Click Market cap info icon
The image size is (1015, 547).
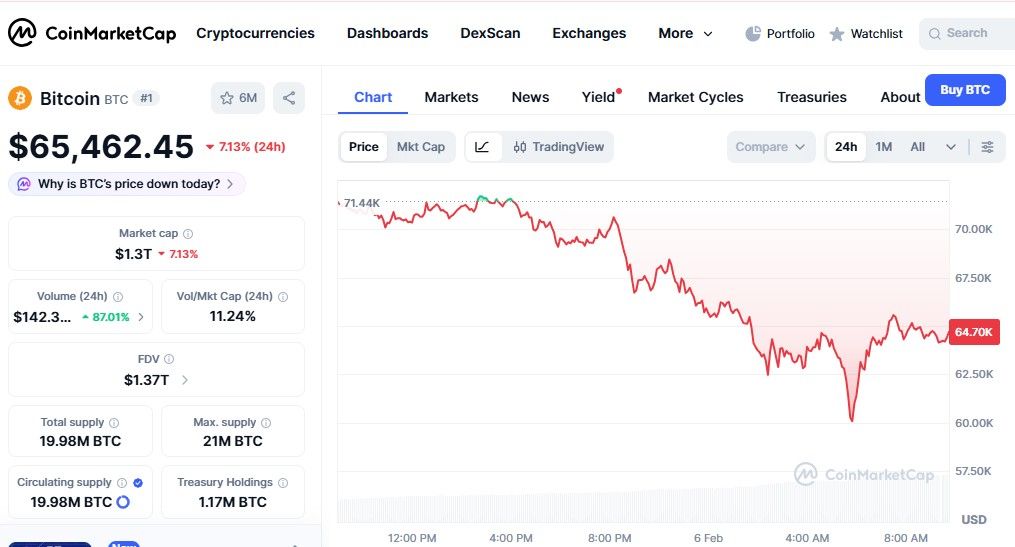point(188,234)
